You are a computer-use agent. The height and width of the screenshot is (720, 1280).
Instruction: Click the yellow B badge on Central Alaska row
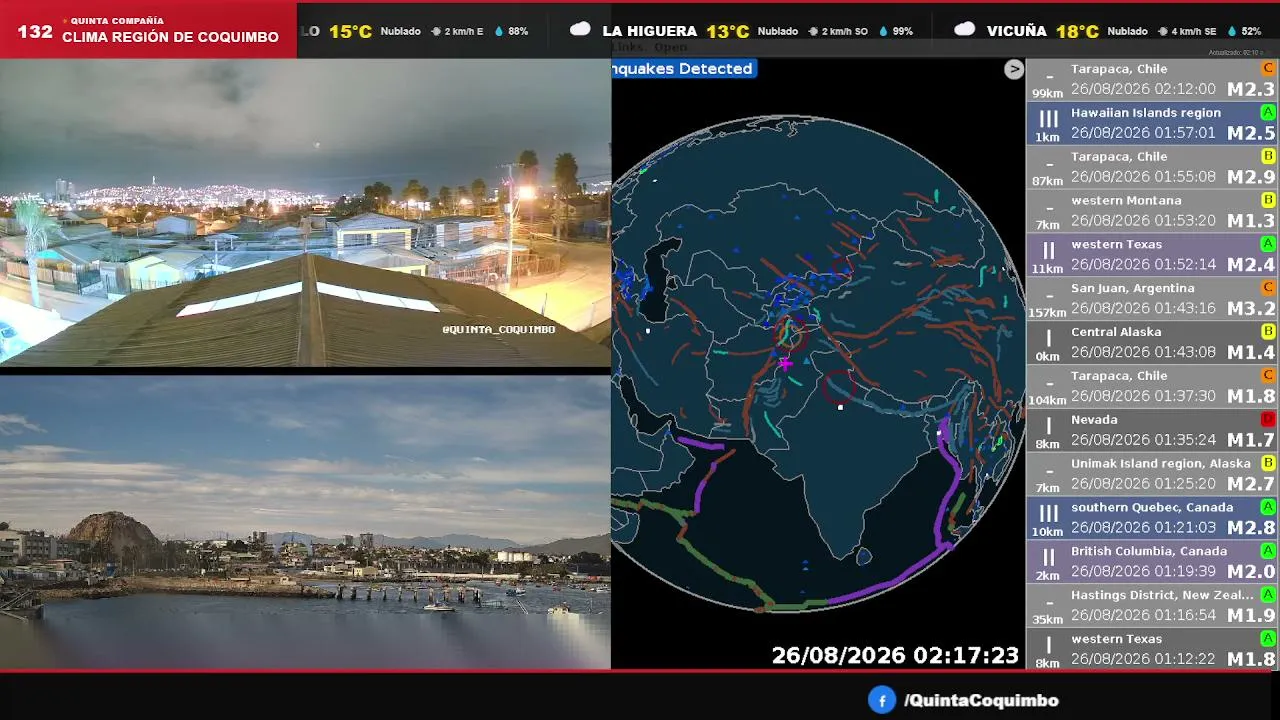[1268, 331]
